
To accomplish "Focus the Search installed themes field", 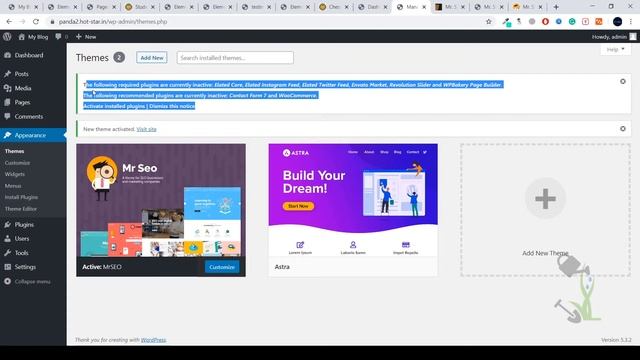I will pyautogui.click(x=235, y=58).
